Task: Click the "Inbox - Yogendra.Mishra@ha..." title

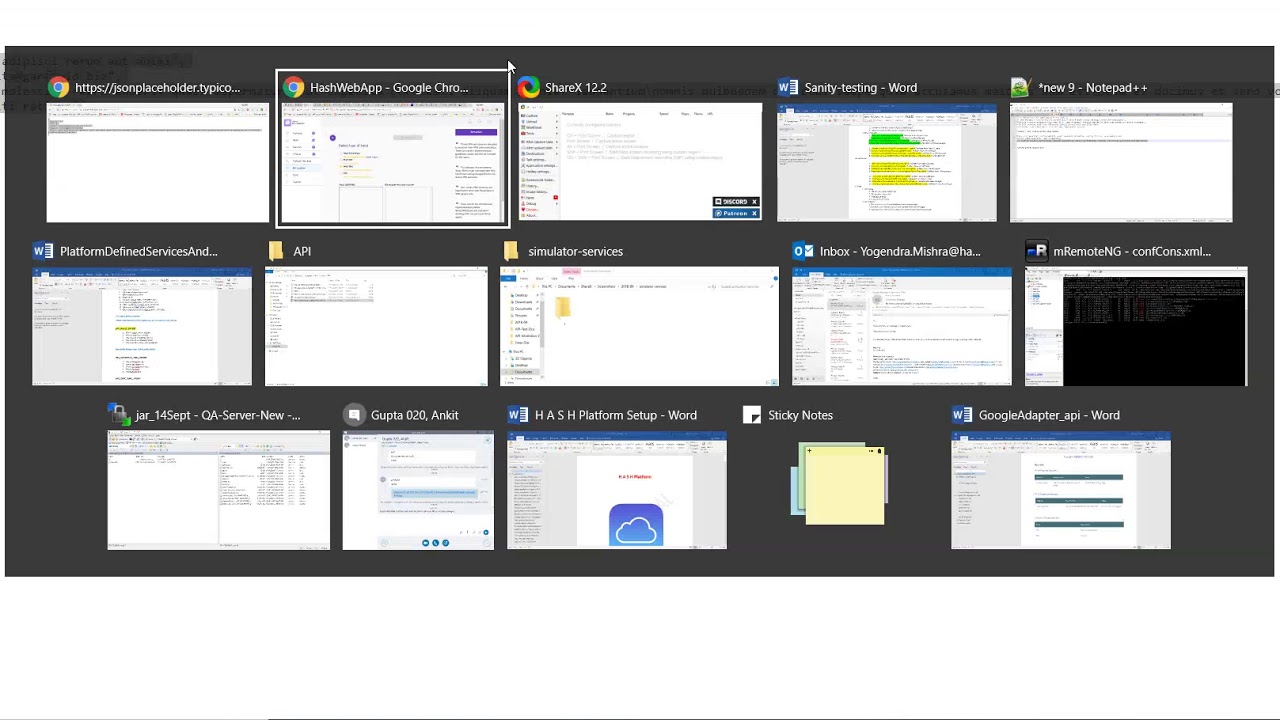Action: coord(900,252)
